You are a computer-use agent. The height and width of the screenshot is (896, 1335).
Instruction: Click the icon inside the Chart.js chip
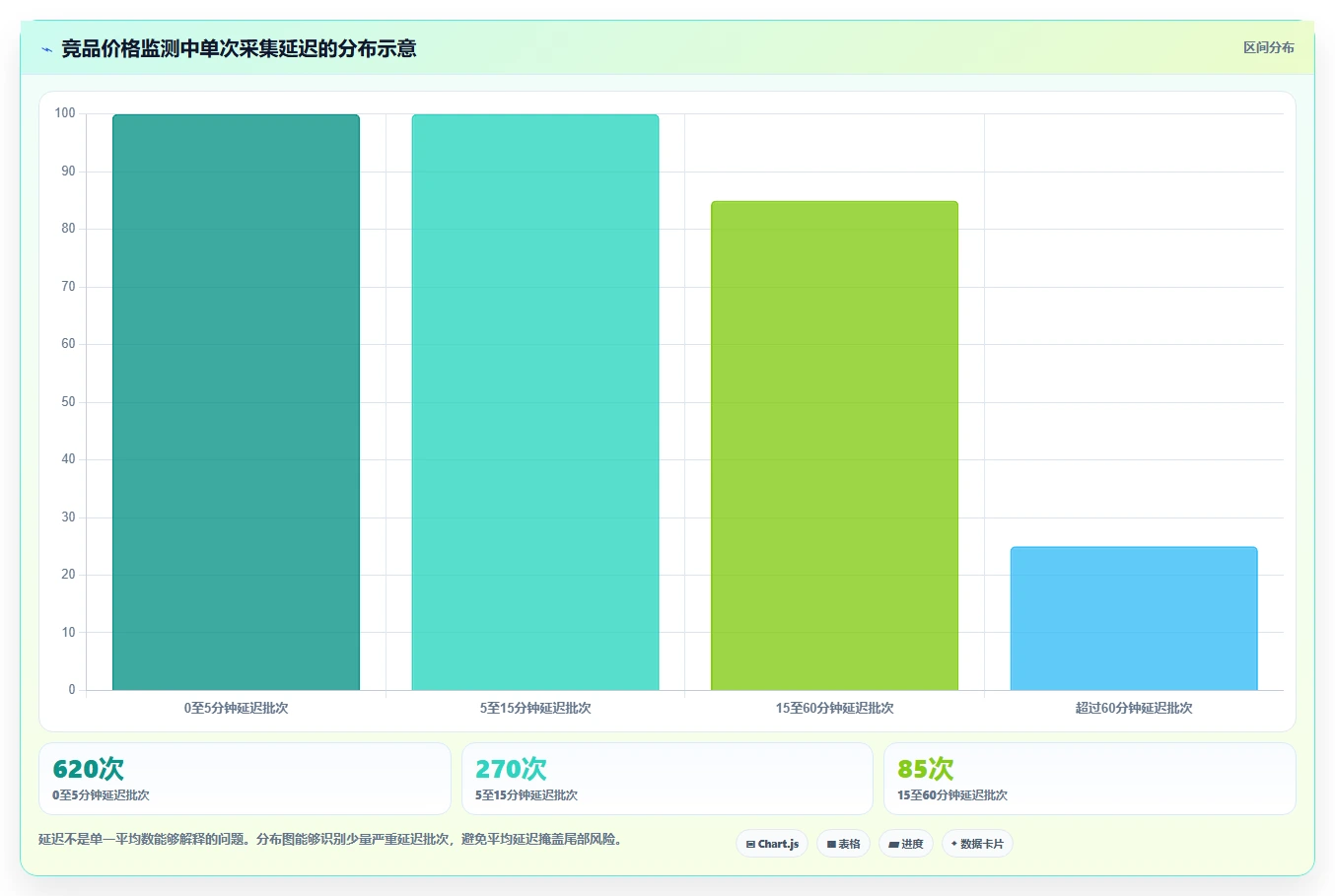click(750, 845)
